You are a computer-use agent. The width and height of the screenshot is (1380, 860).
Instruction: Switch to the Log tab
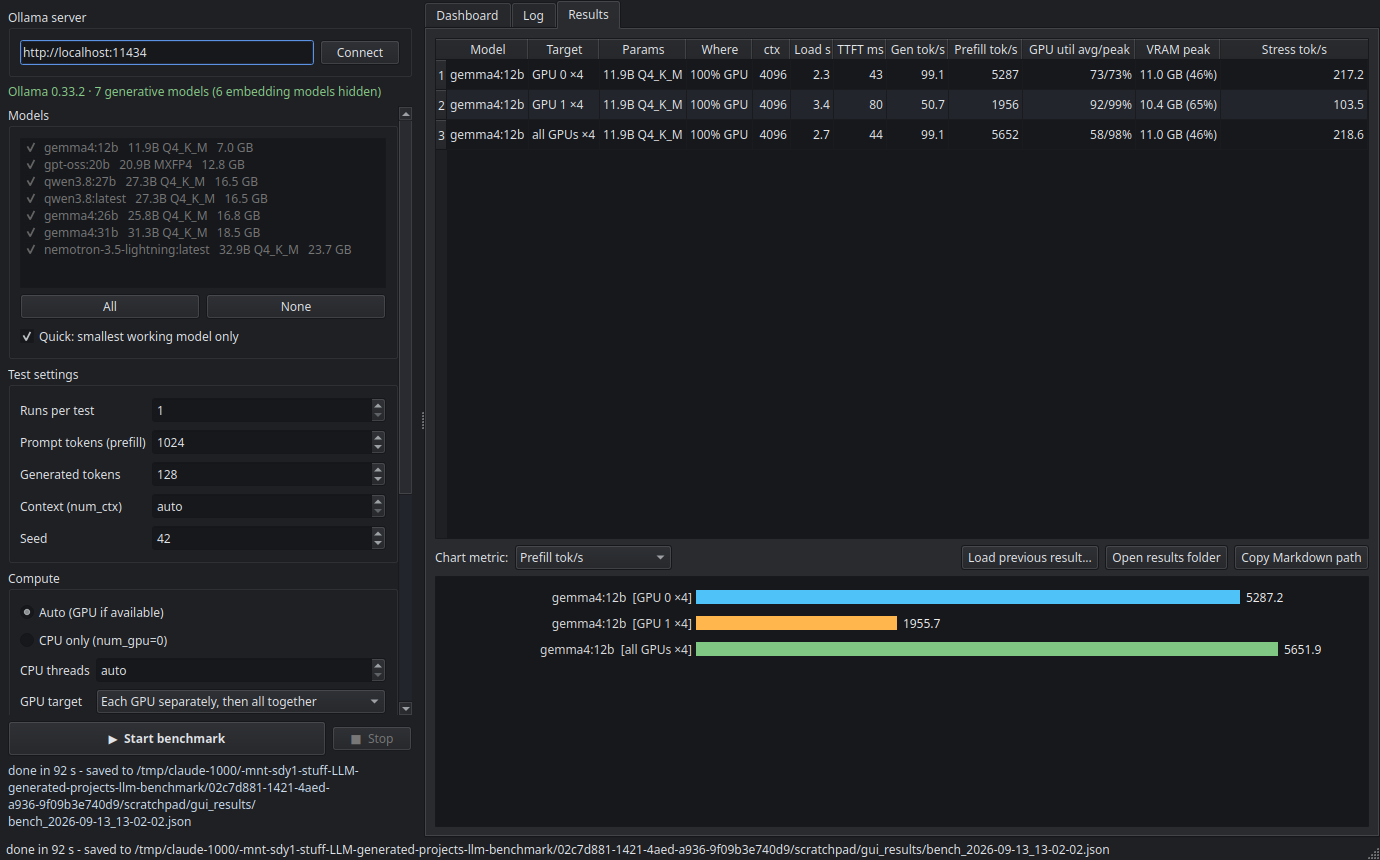533,16
